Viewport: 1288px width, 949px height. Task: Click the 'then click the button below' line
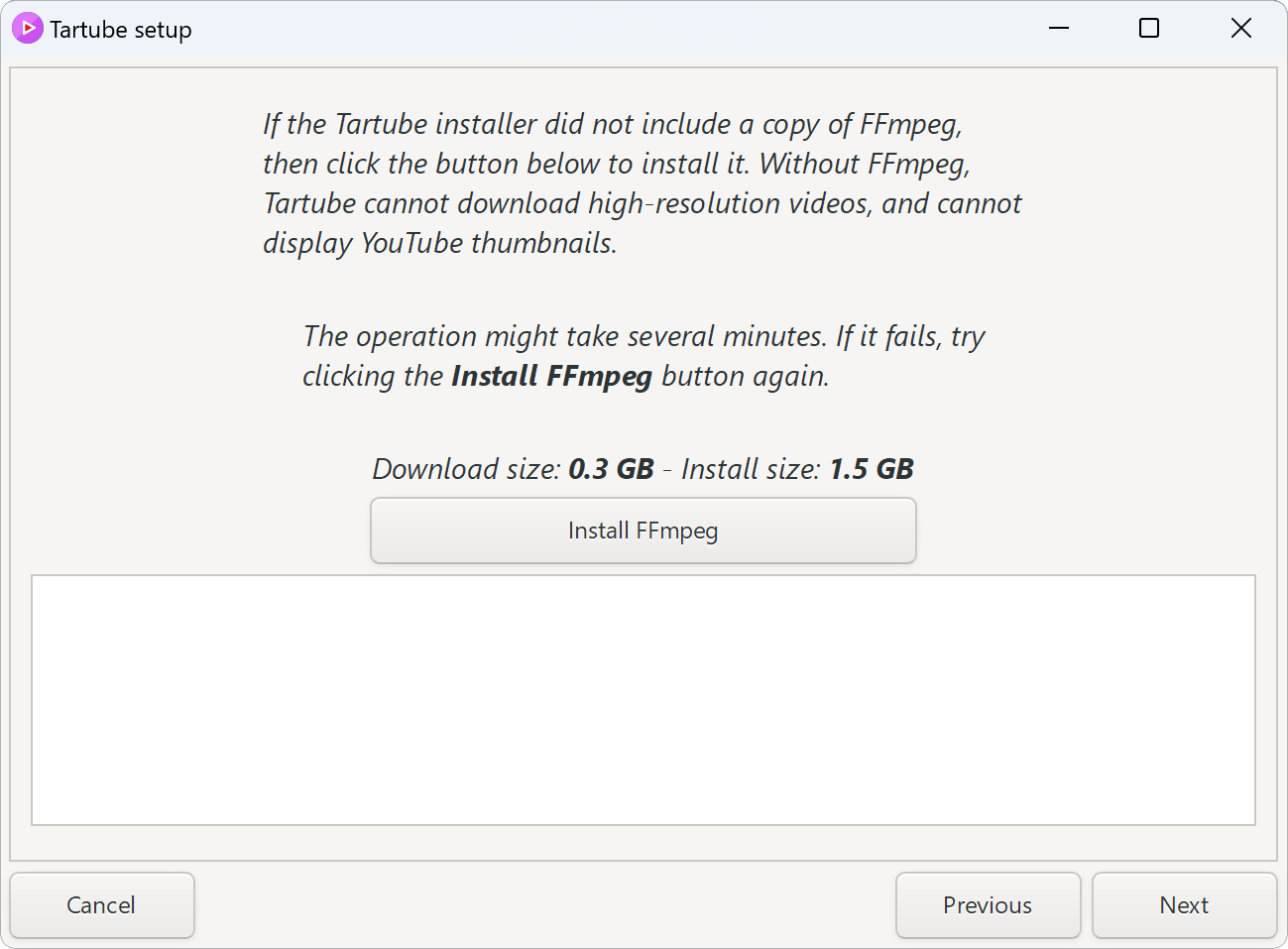point(616,164)
